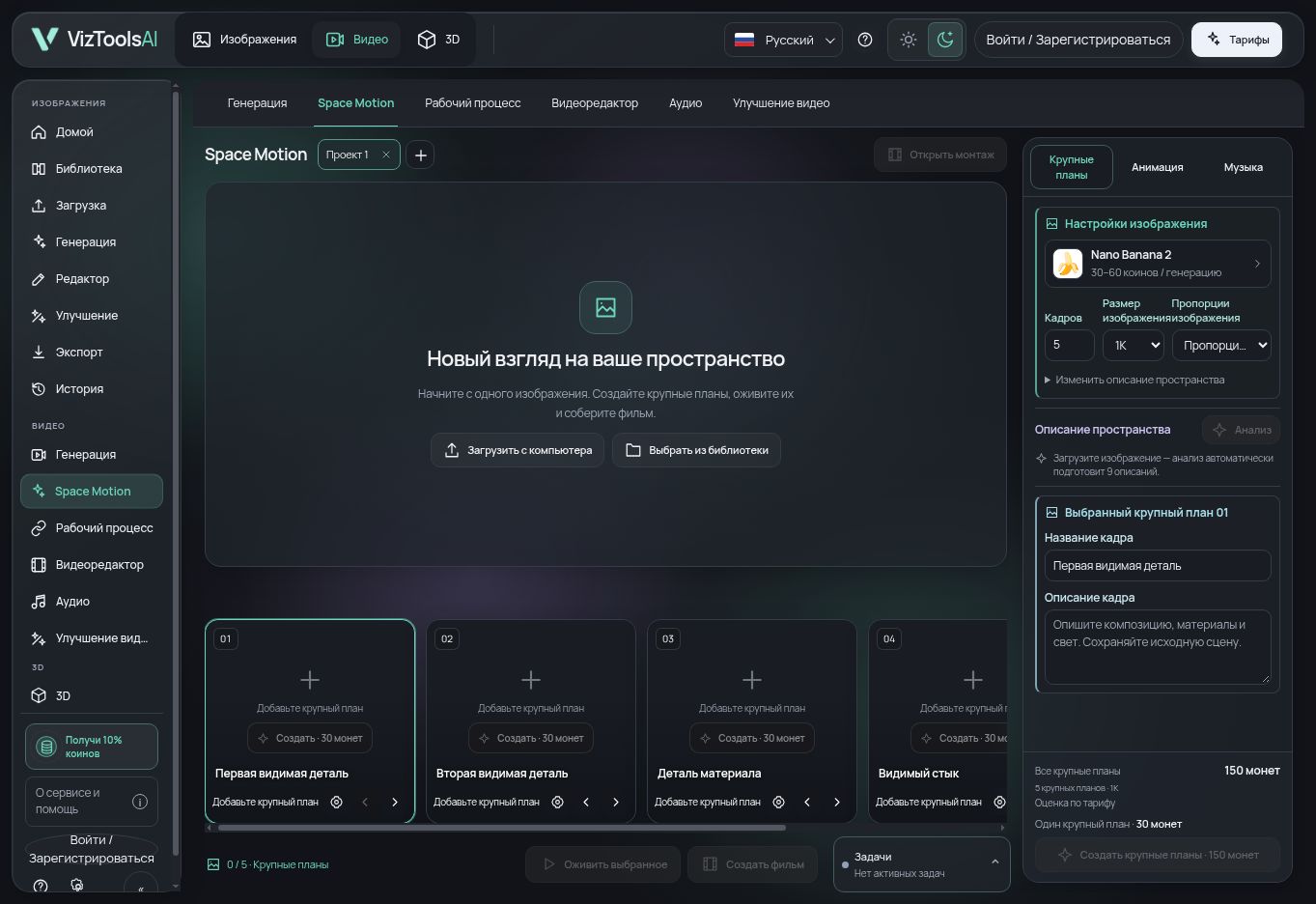Open the Тарифы button
The image size is (1316, 904).
pyautogui.click(x=1237, y=40)
